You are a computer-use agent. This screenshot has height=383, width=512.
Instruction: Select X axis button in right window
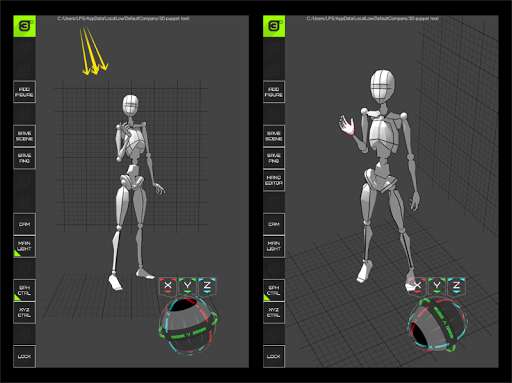(417, 285)
